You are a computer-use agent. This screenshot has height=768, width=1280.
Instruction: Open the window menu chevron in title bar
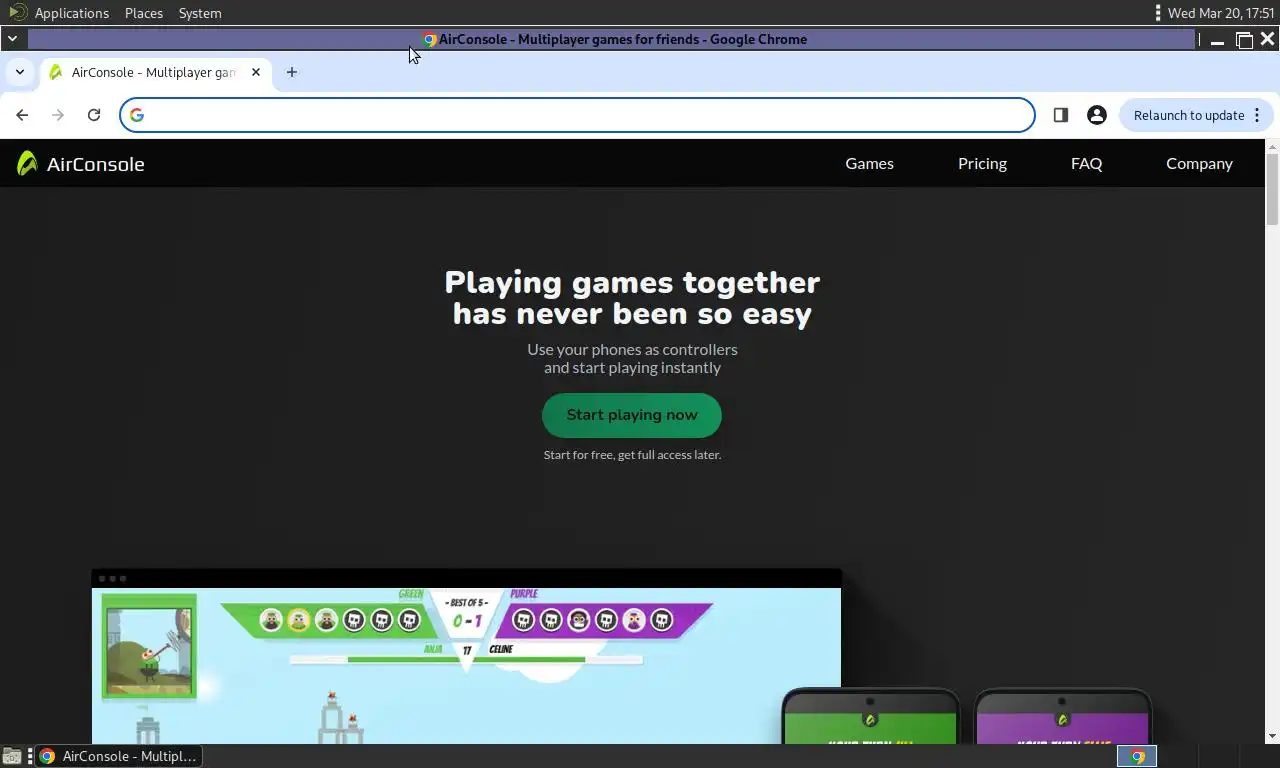(x=12, y=39)
